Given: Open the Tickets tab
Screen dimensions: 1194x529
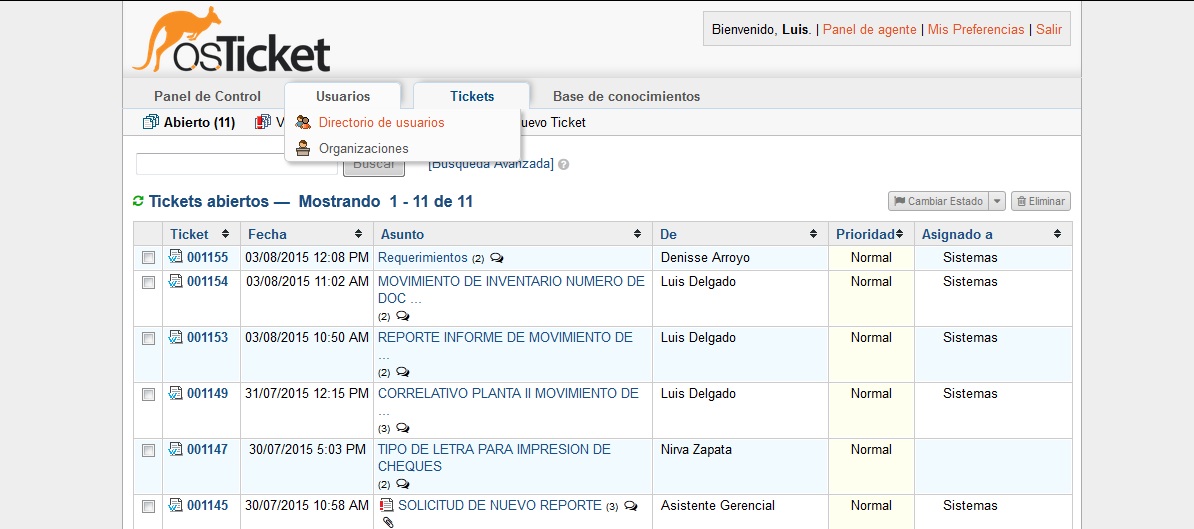Looking at the screenshot, I should click(x=472, y=97).
